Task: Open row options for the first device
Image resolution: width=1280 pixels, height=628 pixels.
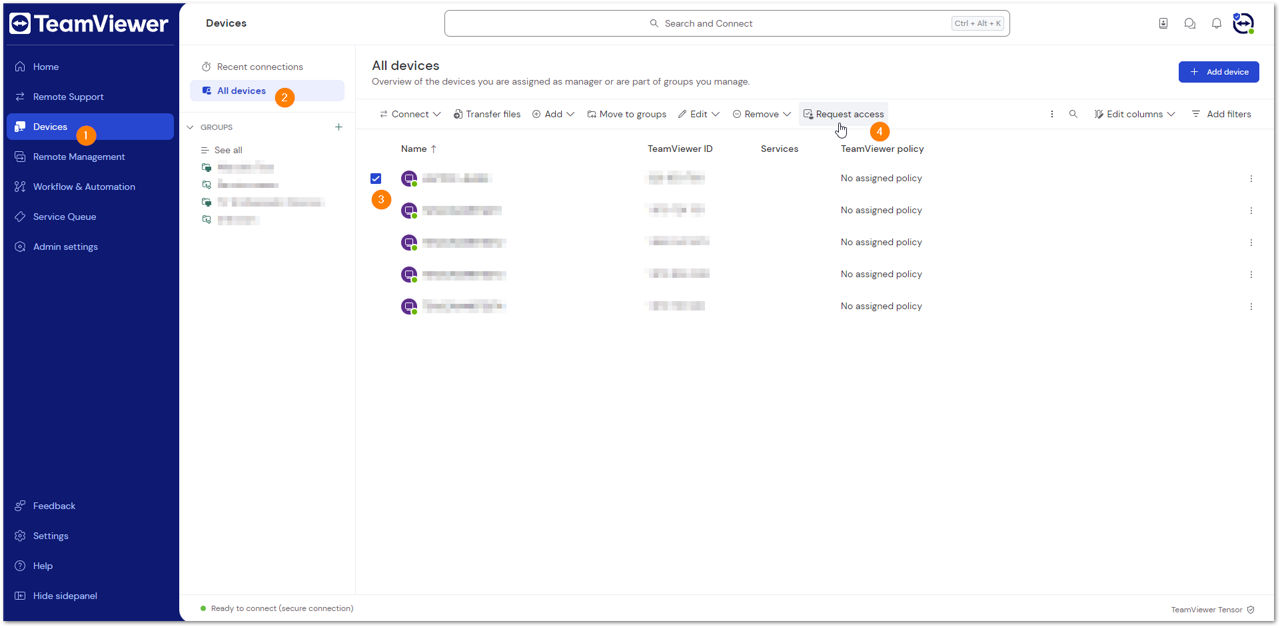Action: [x=1251, y=178]
